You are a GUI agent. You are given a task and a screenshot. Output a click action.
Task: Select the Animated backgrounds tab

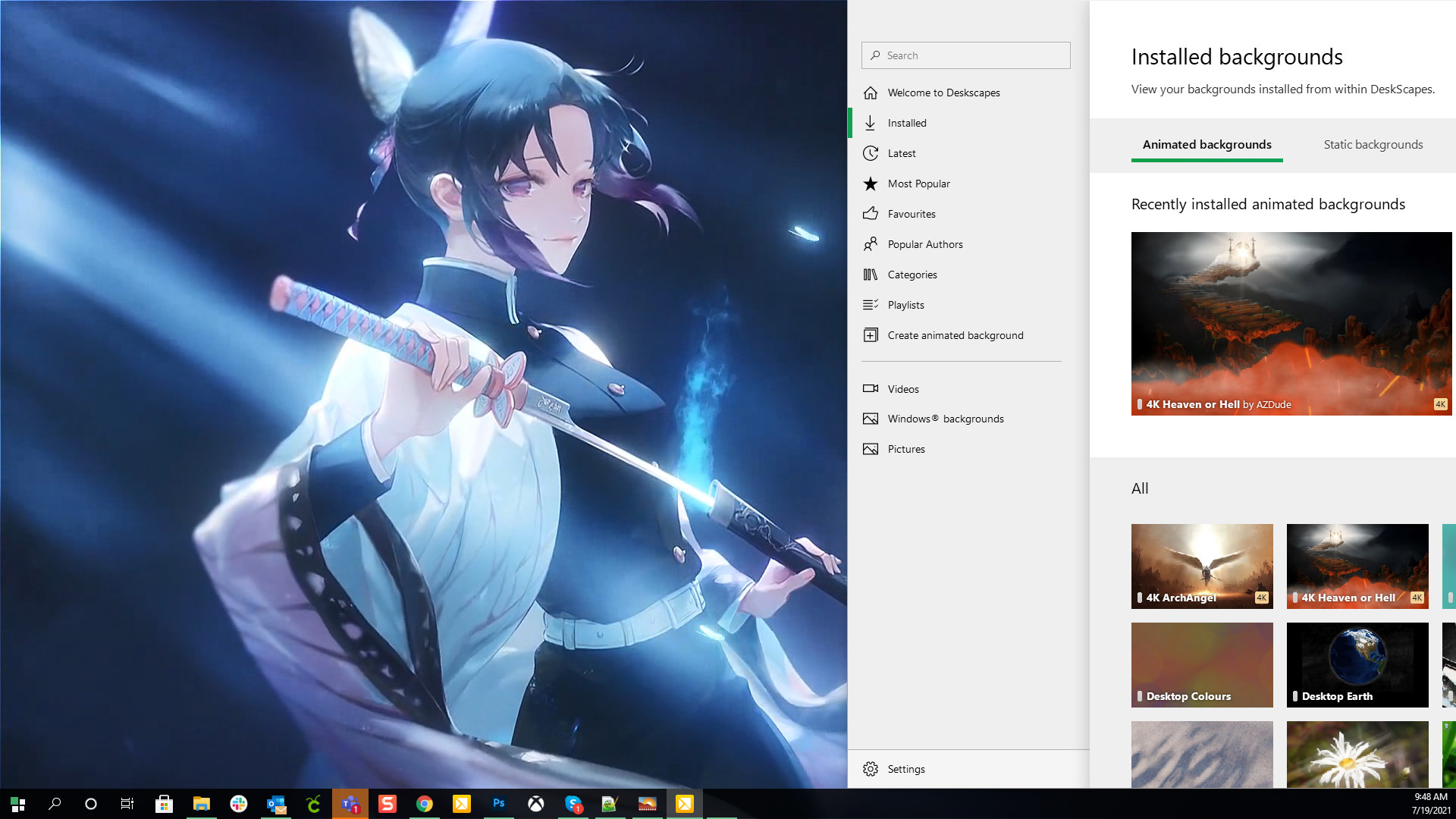tap(1207, 144)
